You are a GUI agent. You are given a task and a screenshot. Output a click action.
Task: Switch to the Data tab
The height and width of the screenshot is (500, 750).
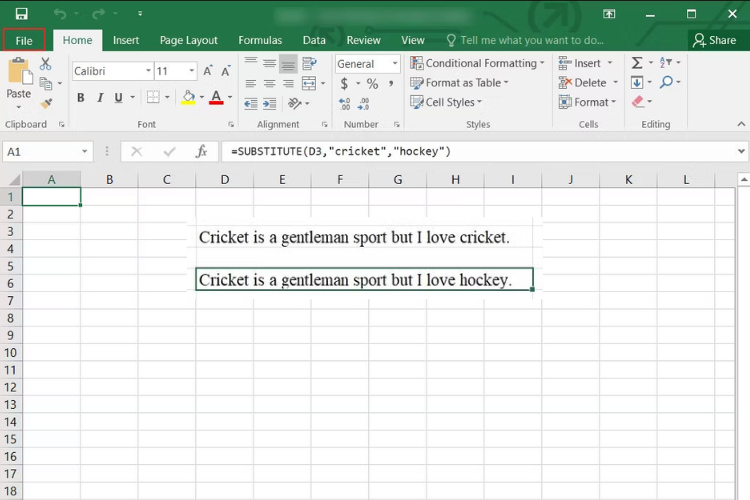coord(314,40)
